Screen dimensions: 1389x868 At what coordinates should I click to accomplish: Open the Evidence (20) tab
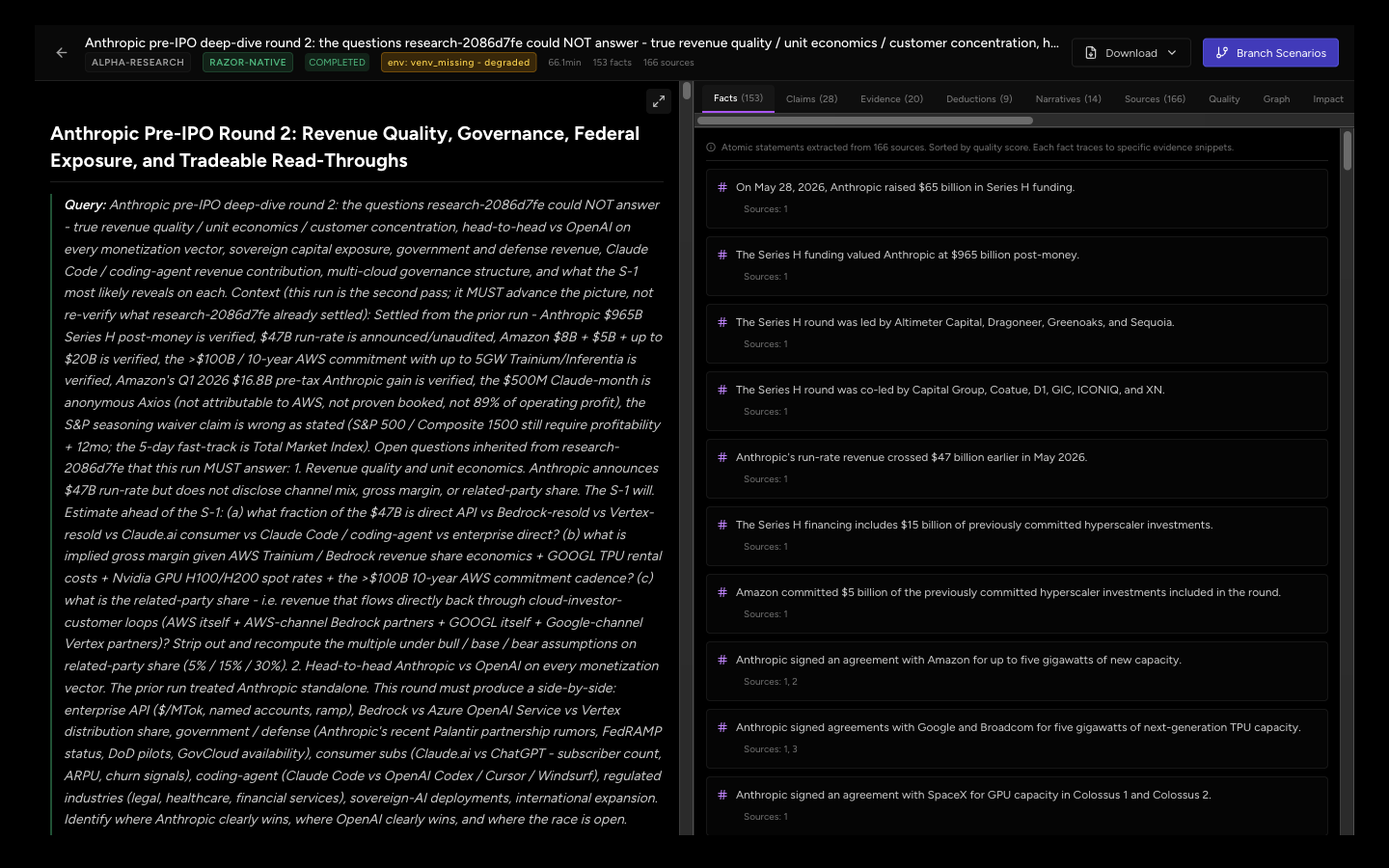coord(891,99)
